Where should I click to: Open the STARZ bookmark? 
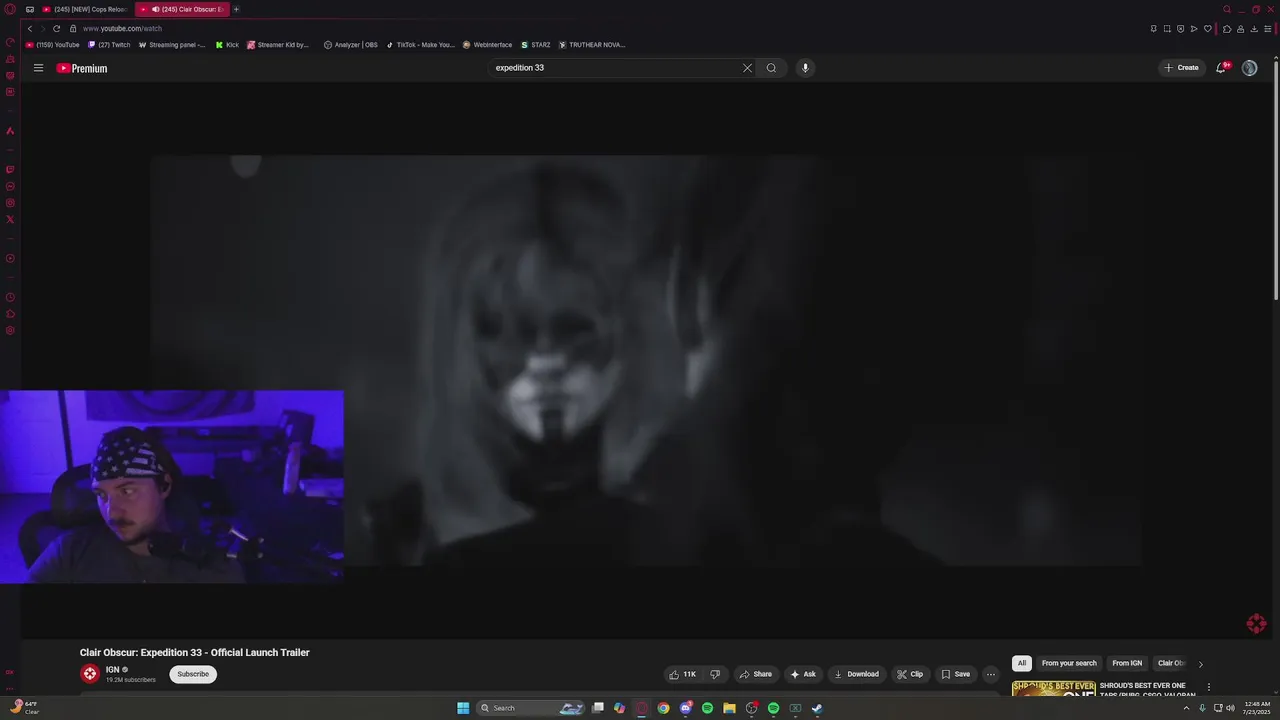coord(535,45)
